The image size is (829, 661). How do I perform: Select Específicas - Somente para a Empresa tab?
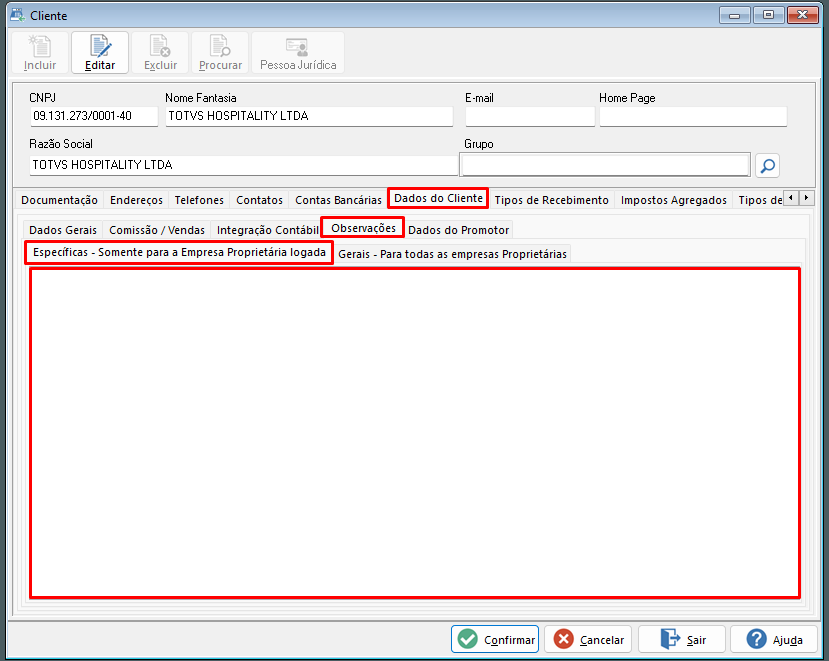[x=179, y=252]
